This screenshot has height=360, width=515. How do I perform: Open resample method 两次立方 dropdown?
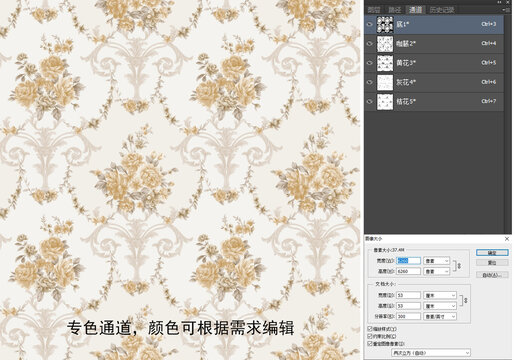[x=431, y=353]
